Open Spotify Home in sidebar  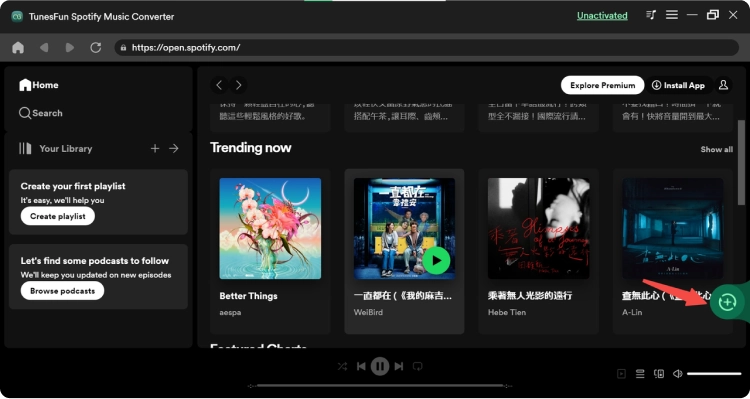click(x=39, y=85)
